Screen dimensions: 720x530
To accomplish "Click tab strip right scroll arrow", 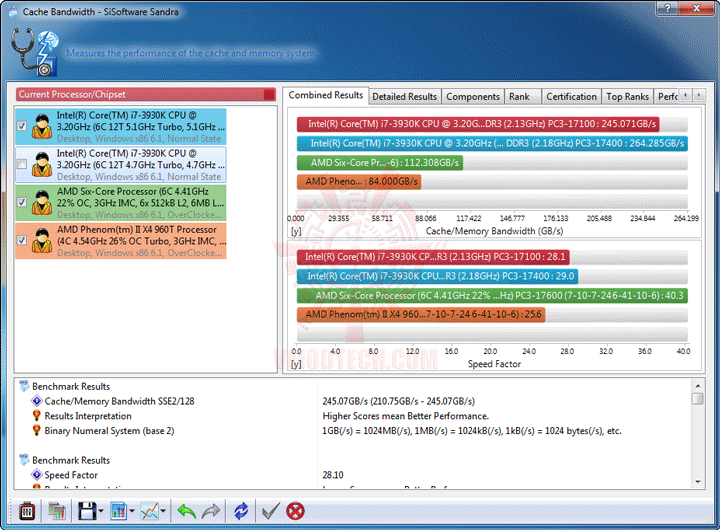I will (699, 95).
